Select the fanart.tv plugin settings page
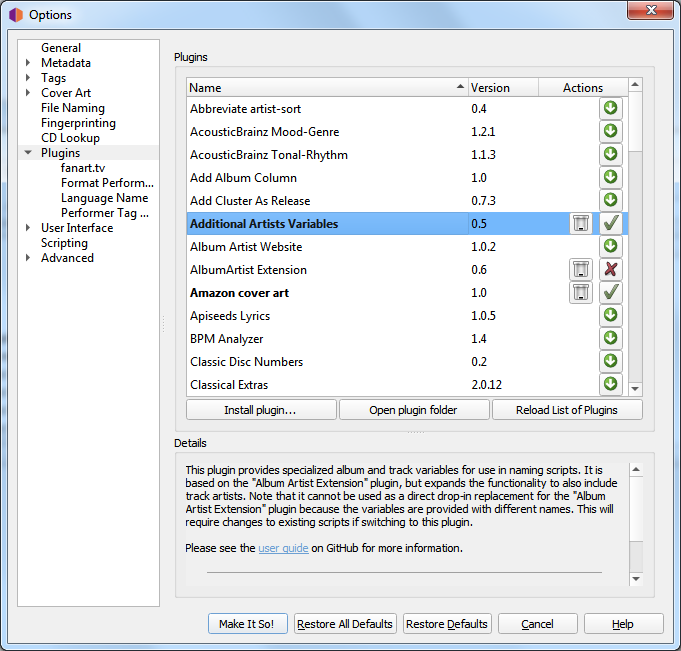681x651 pixels. [83, 168]
